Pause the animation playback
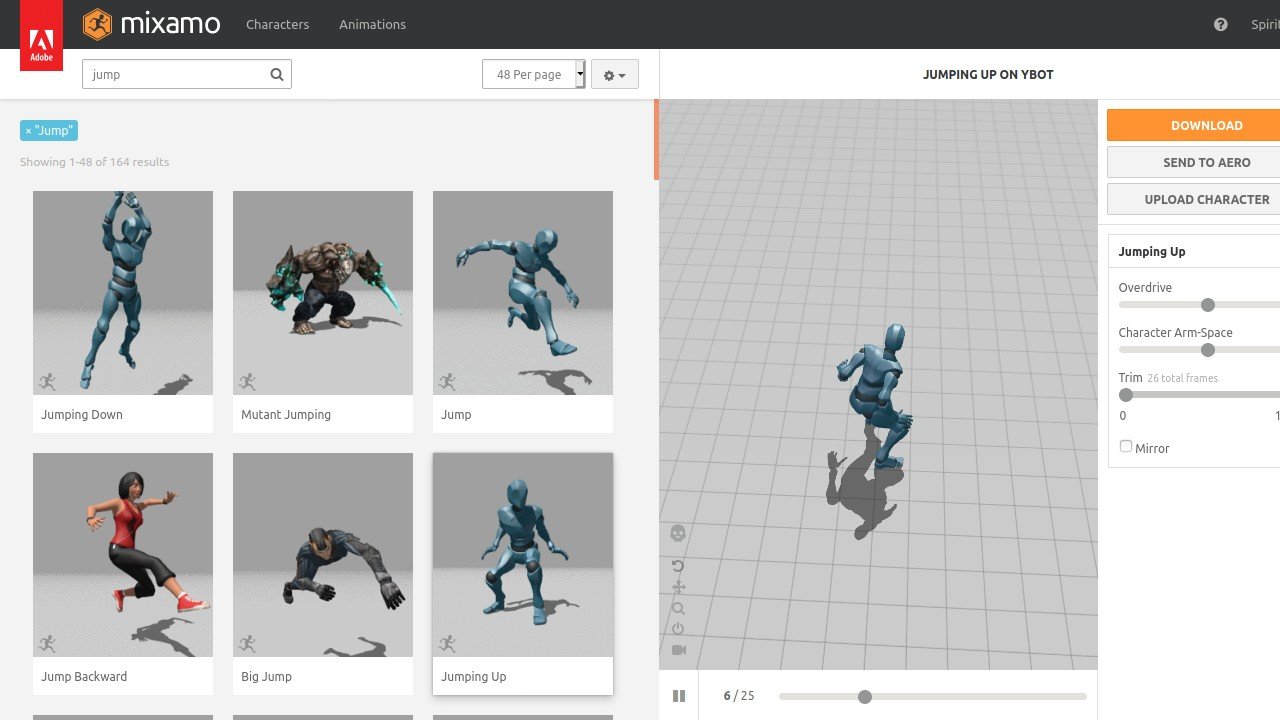This screenshot has height=720, width=1280. coord(679,696)
